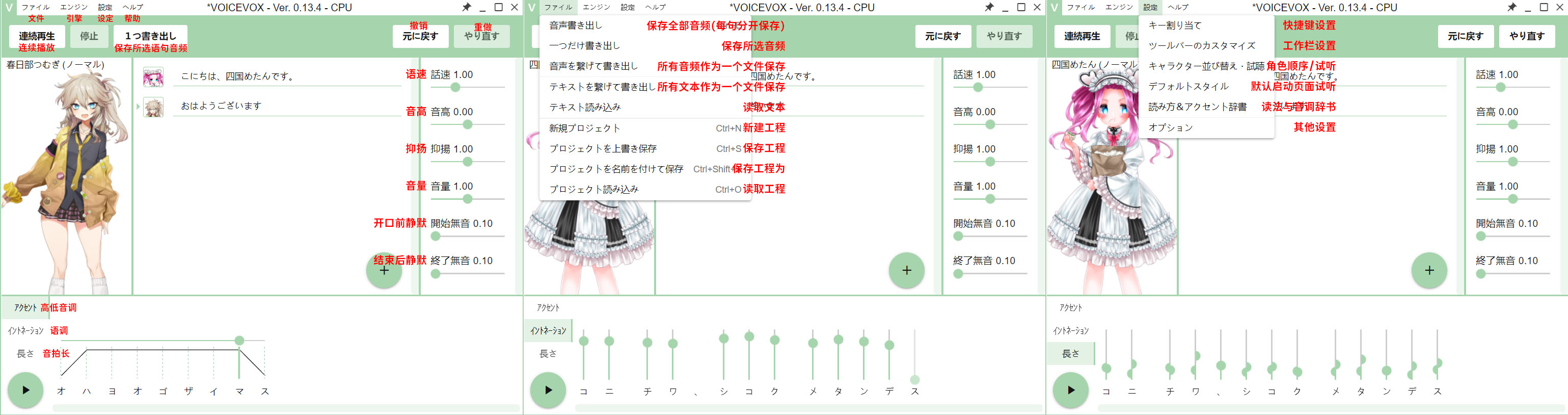
Task: Expand the arrow beside the おはようございます row
Action: tap(138, 107)
